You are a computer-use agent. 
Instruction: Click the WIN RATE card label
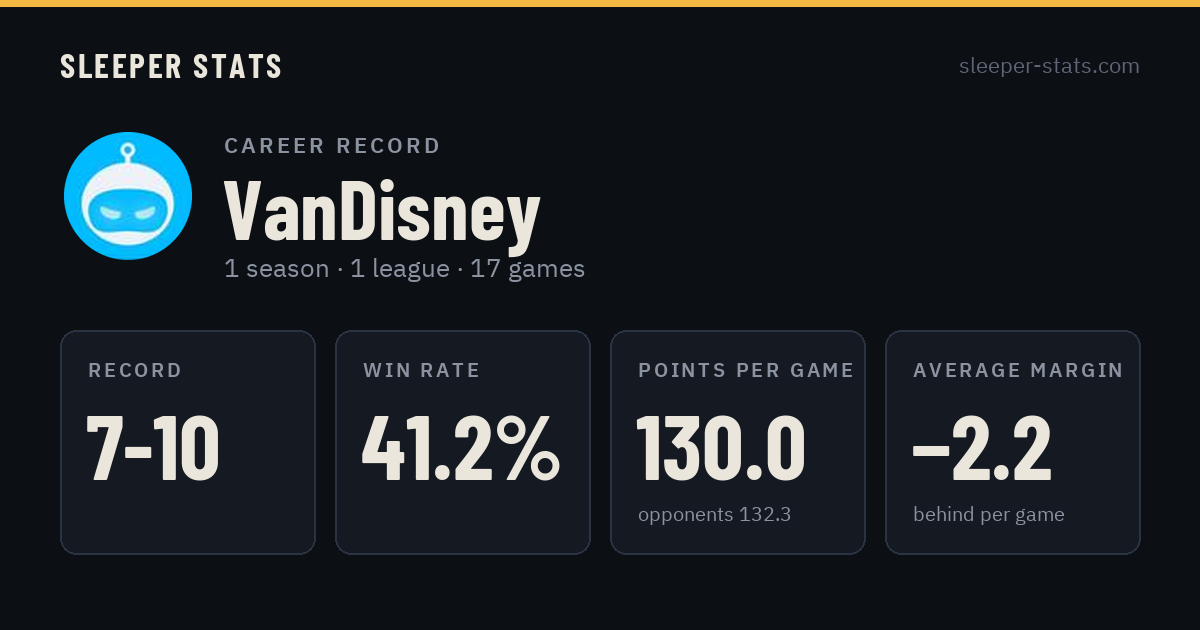(422, 371)
